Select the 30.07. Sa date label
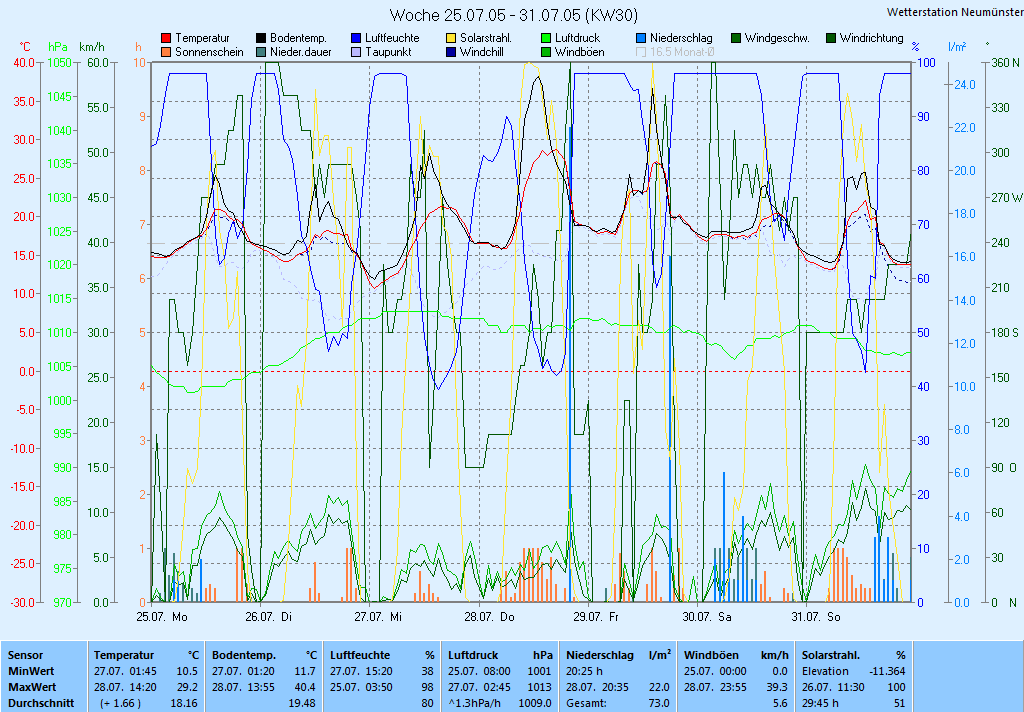Image resolution: width=1024 pixels, height=712 pixels. [707, 617]
